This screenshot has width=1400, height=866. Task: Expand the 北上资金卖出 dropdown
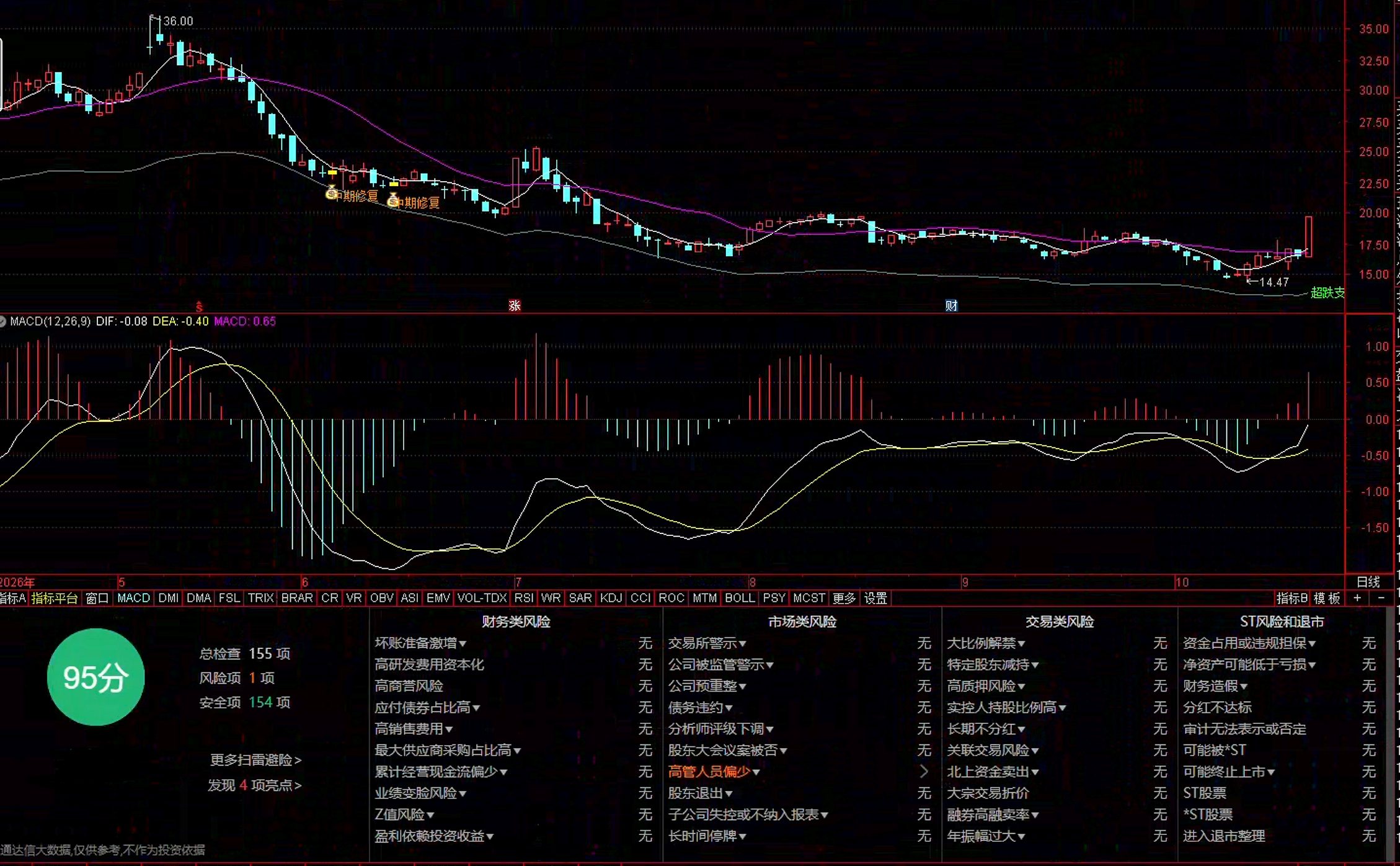pyautogui.click(x=993, y=772)
